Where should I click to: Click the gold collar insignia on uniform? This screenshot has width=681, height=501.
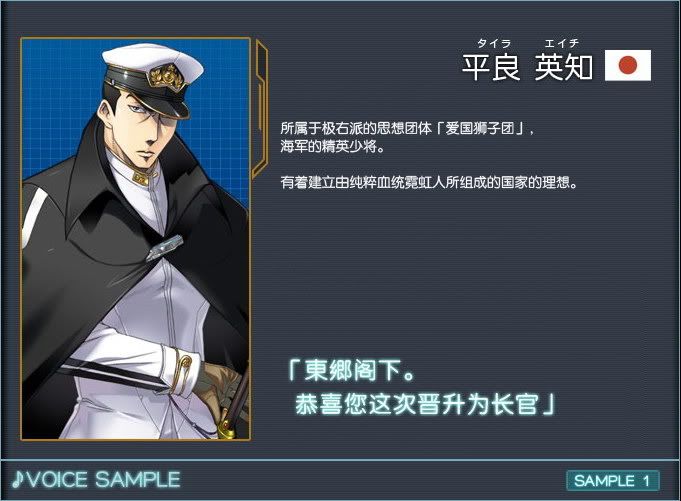pos(142,178)
